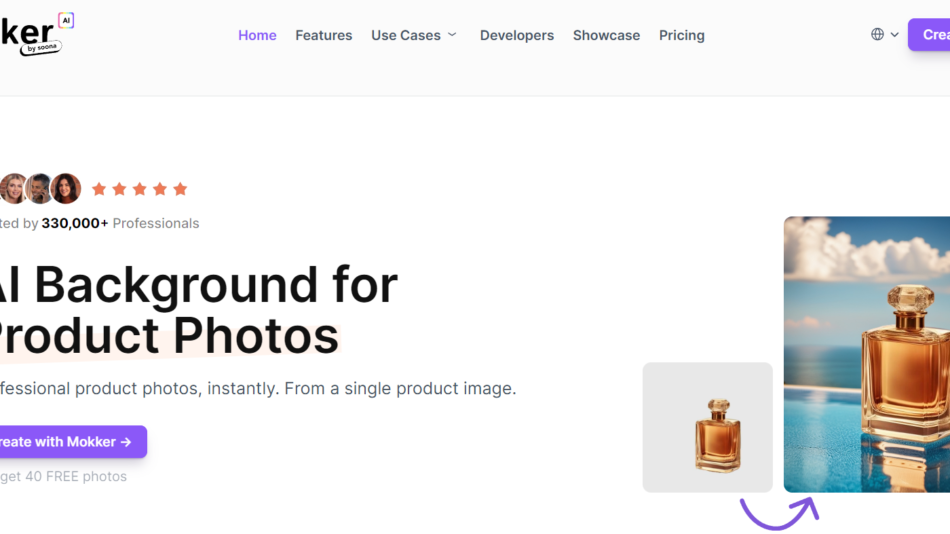Open the Features page
The image size is (950, 534).
323,35
